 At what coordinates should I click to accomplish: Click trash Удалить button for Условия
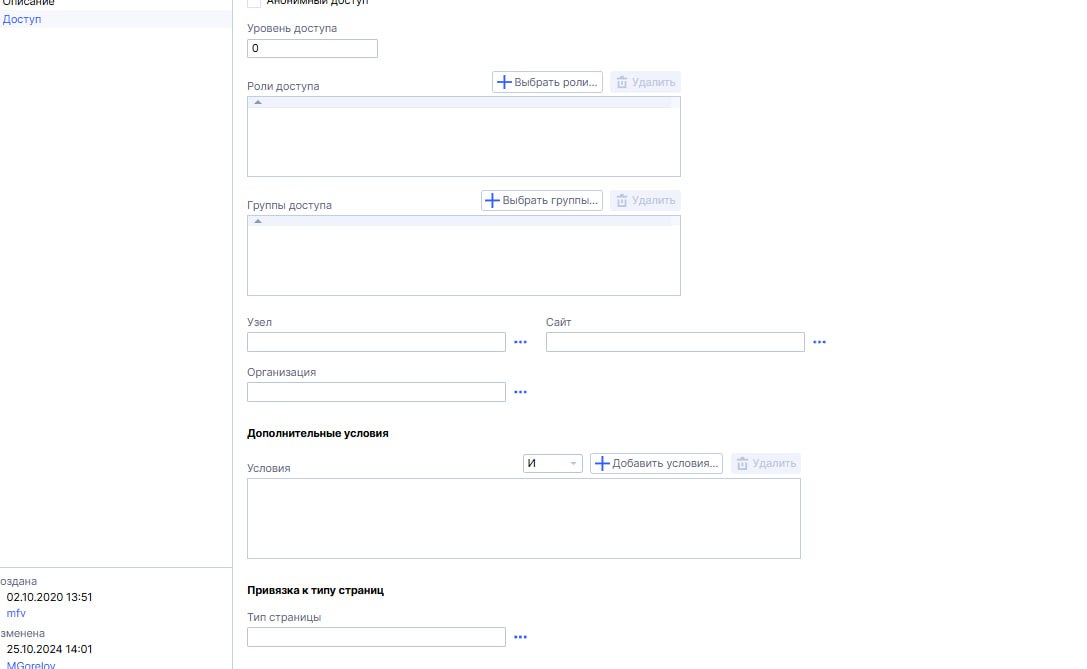766,463
